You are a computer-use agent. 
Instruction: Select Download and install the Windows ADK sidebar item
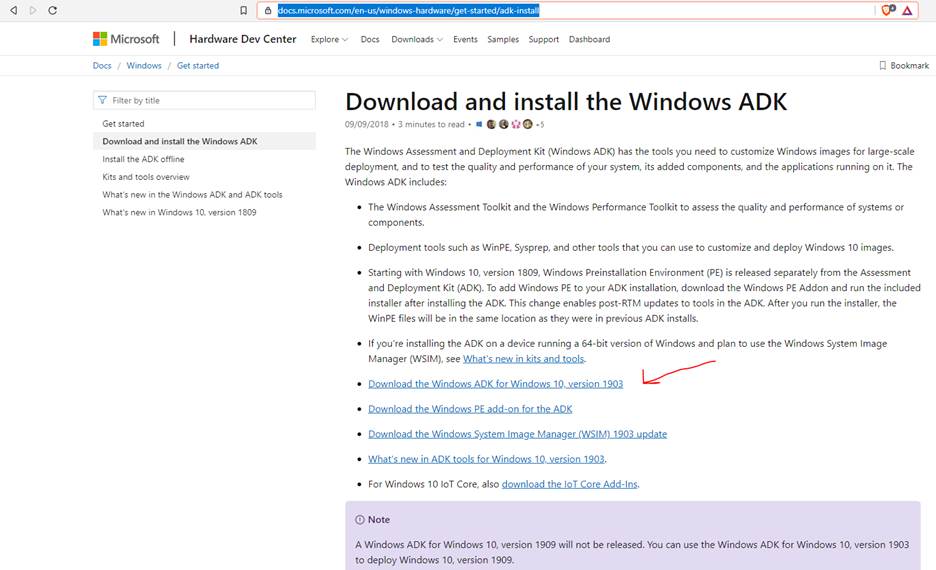point(204,141)
